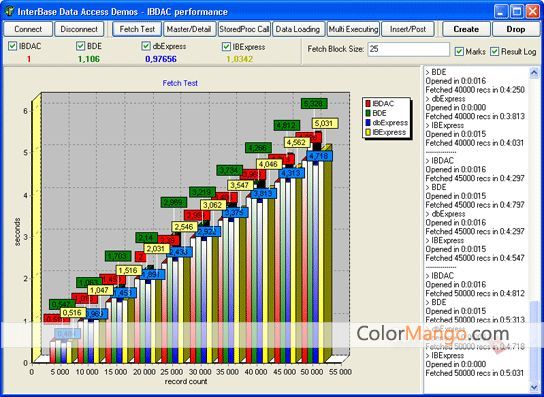This screenshot has width=544, height=397.
Task: Click the application icon in title bar
Action: click(9, 11)
